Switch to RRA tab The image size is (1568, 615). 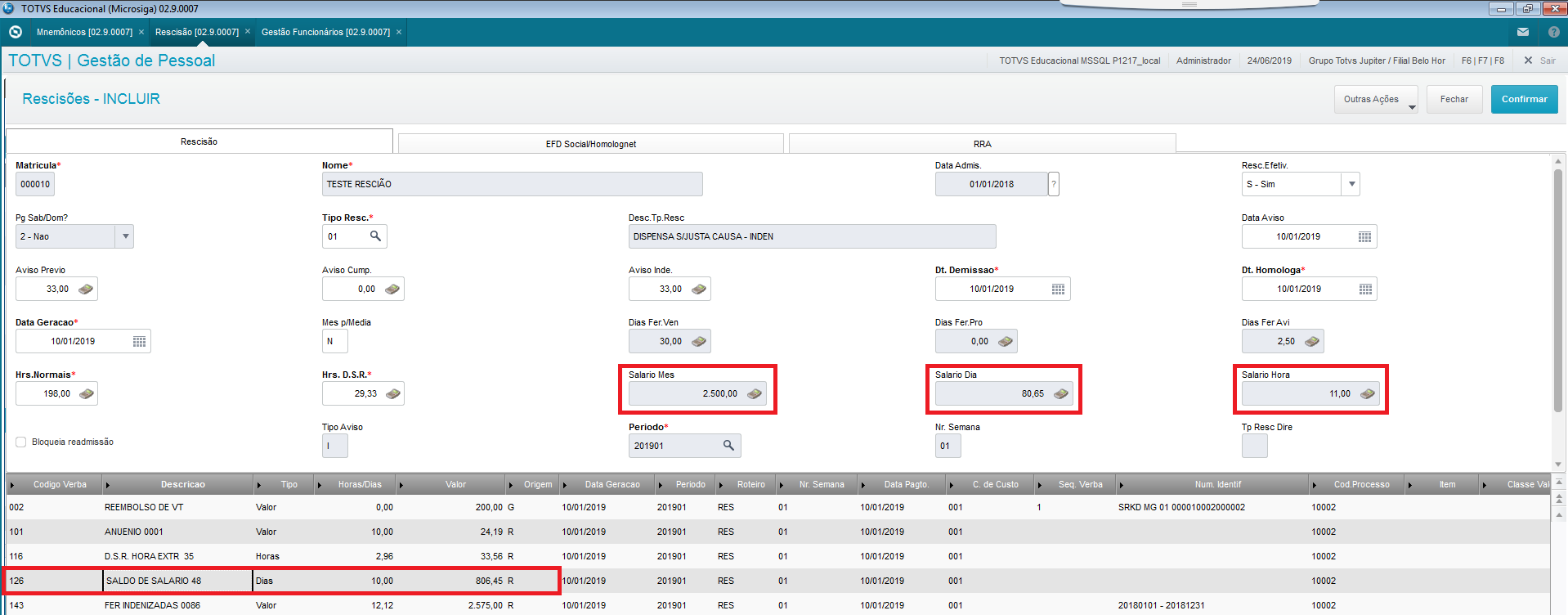coord(983,144)
